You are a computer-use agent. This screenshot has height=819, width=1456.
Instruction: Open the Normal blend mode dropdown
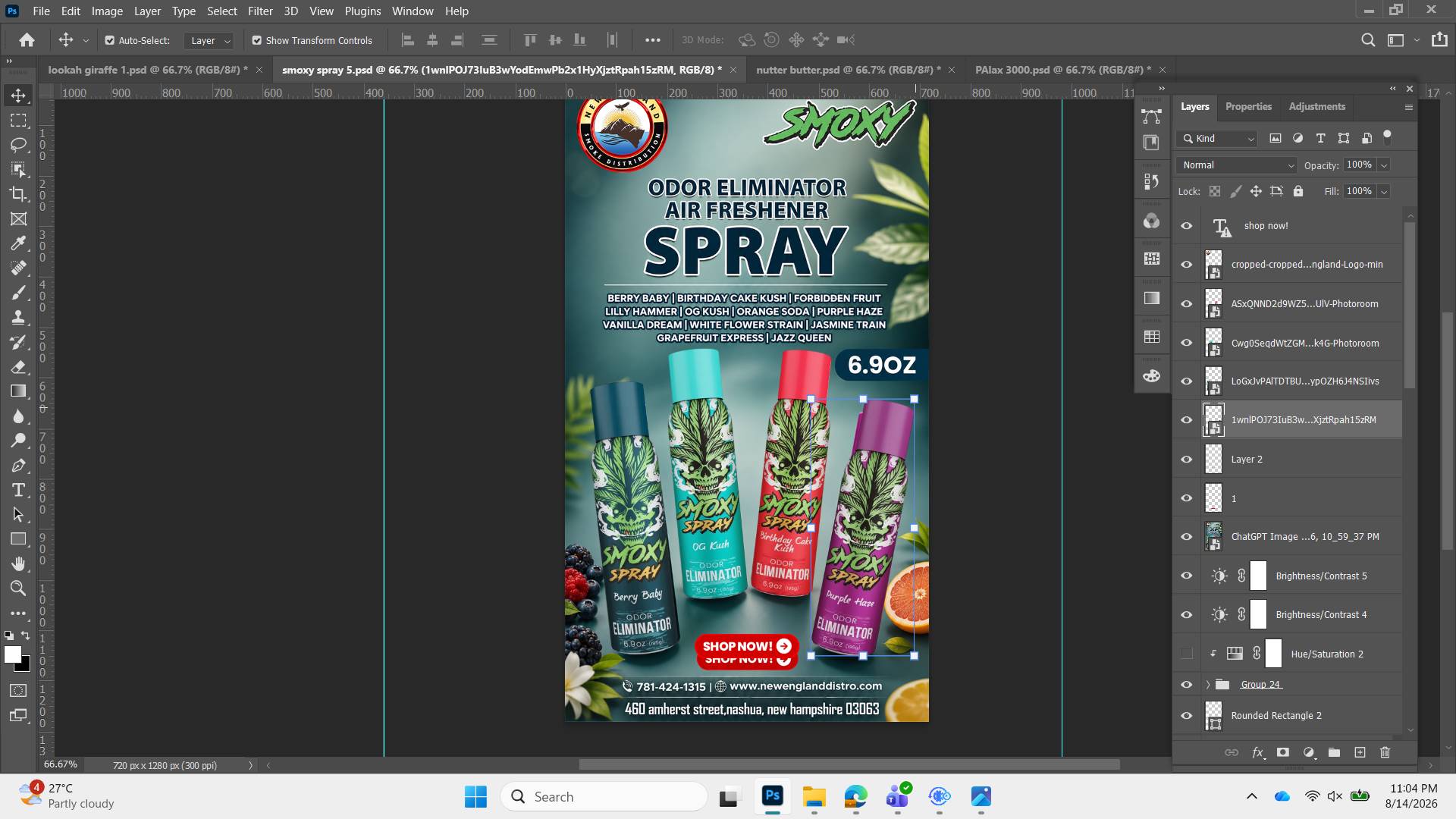pyautogui.click(x=1237, y=165)
